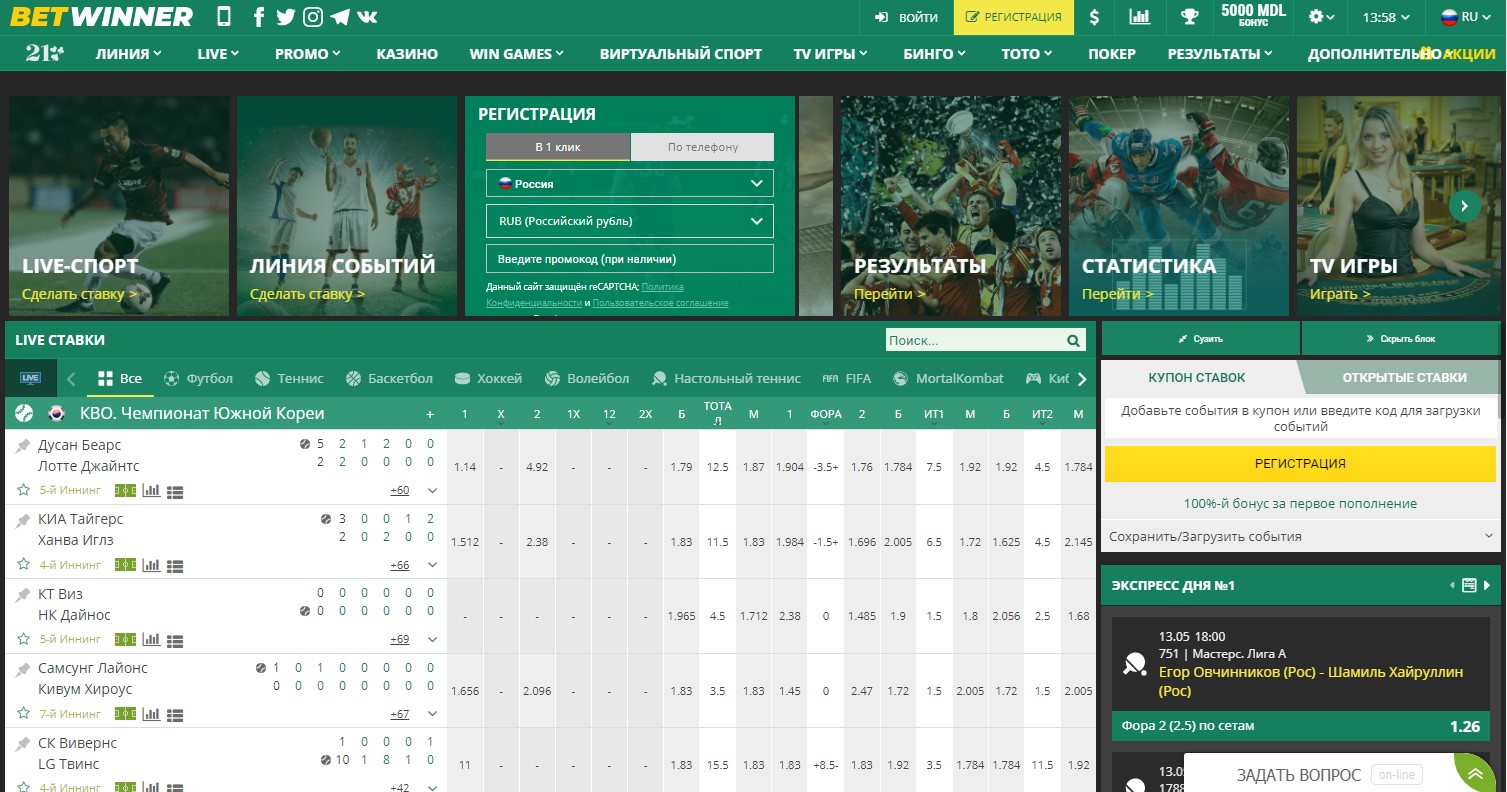1507x792 pixels.
Task: Open match statistics chart for КИА Тайгерс game
Action: click(151, 564)
